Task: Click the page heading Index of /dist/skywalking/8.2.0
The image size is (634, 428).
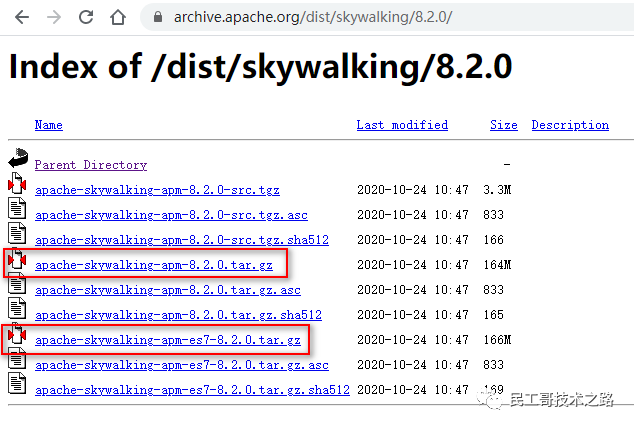Action: (261, 67)
